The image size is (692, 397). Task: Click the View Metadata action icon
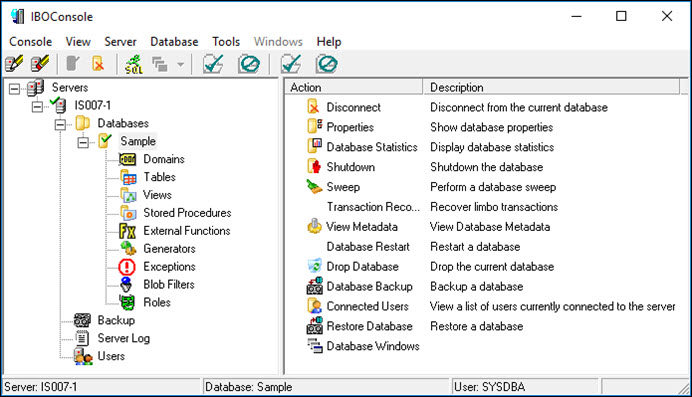pos(314,226)
